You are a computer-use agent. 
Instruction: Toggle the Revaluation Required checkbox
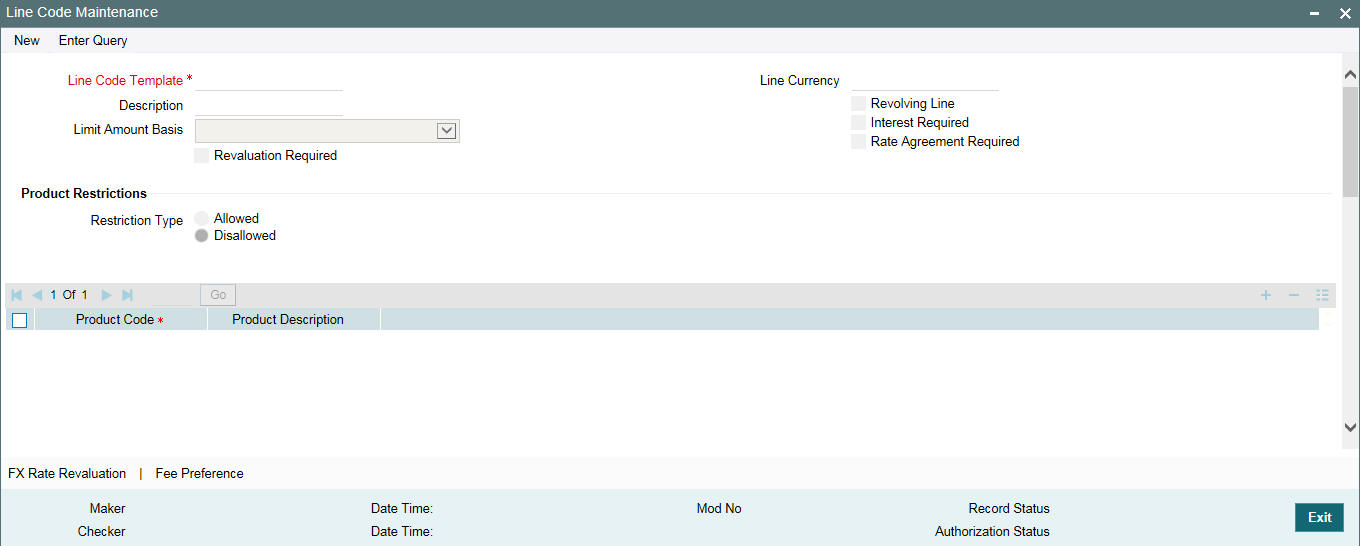pyautogui.click(x=202, y=155)
